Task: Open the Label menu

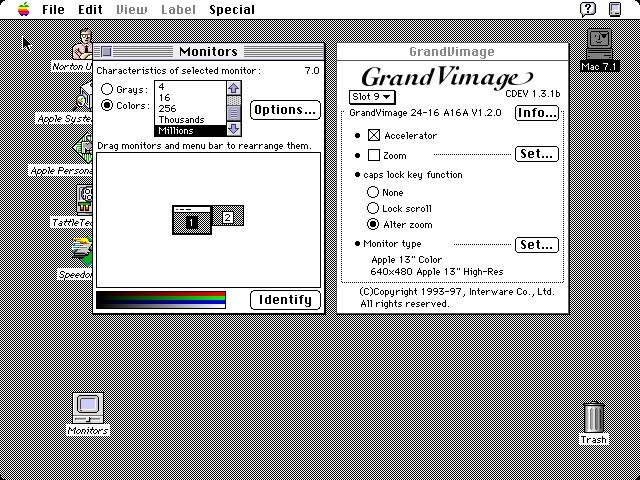Action: (178, 9)
